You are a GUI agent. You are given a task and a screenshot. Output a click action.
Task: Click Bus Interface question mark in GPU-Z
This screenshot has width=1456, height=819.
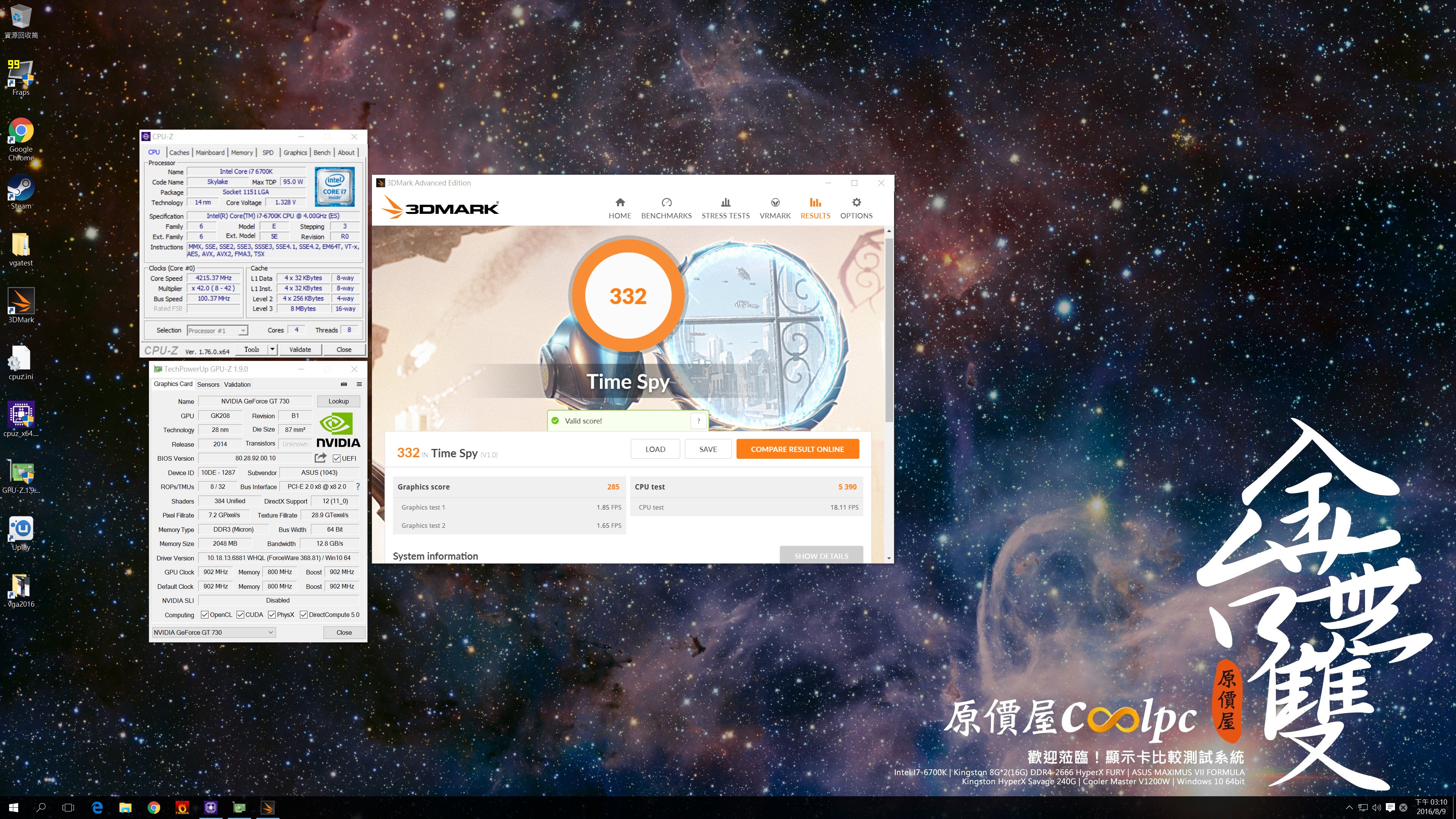358,486
